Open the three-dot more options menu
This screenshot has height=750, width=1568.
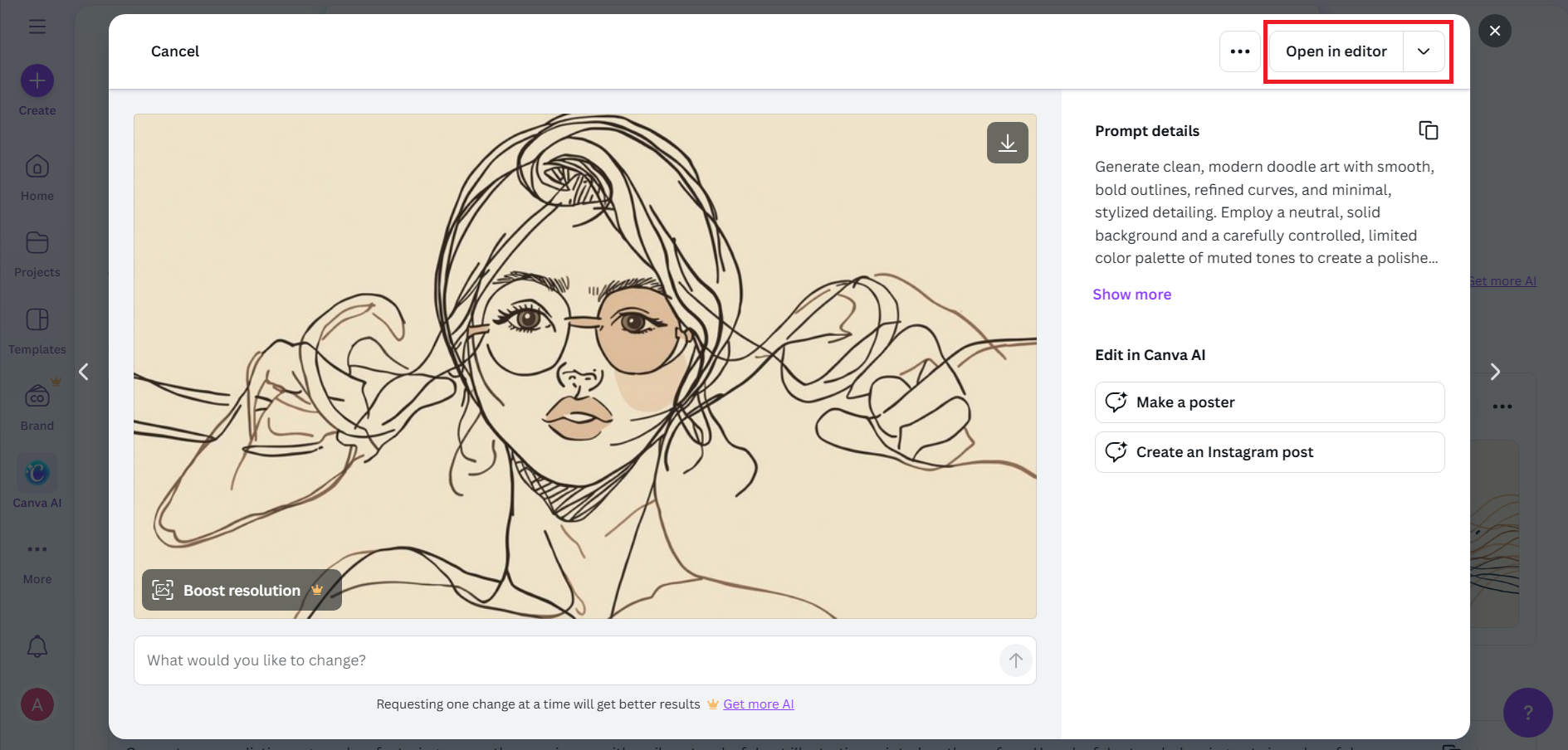pyautogui.click(x=1239, y=51)
